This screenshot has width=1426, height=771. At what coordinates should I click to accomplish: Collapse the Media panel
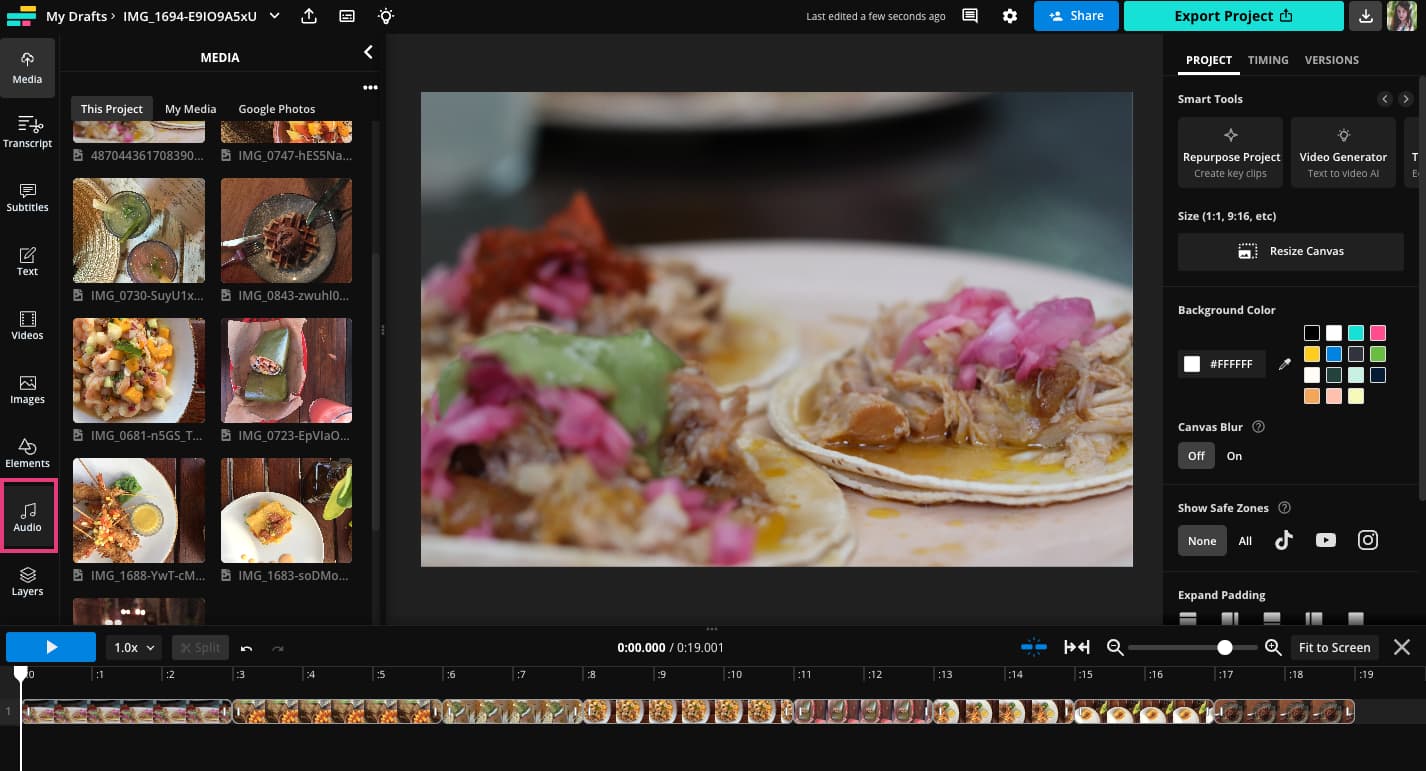pyautogui.click(x=368, y=52)
